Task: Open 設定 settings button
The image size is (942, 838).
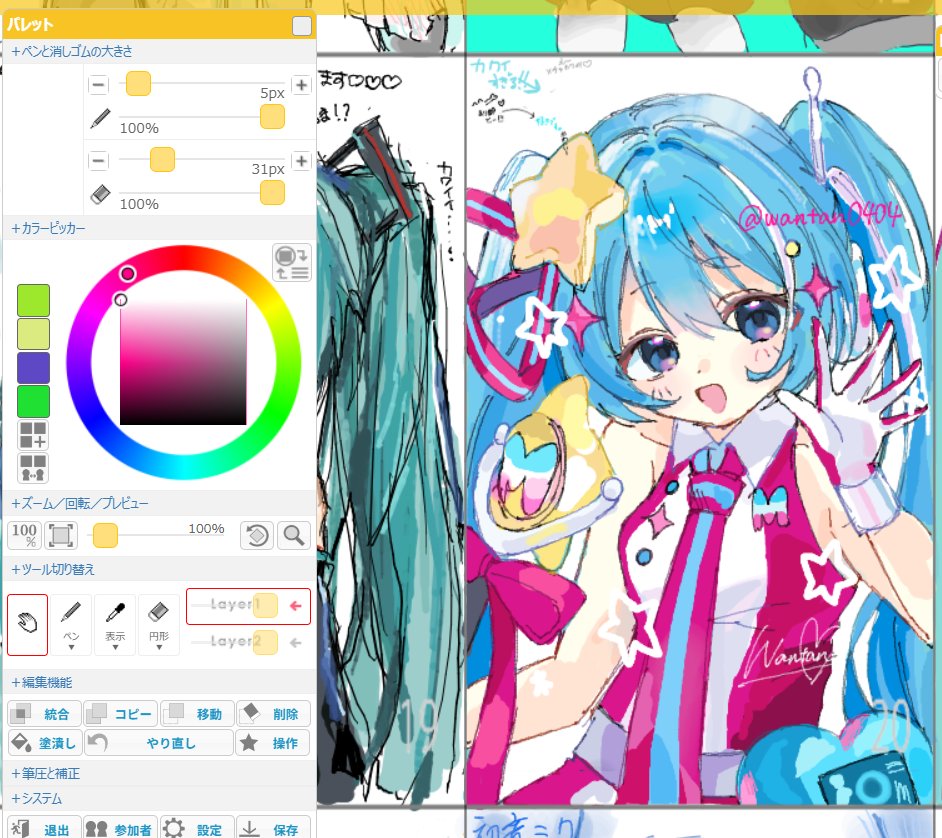Action: coord(197,828)
